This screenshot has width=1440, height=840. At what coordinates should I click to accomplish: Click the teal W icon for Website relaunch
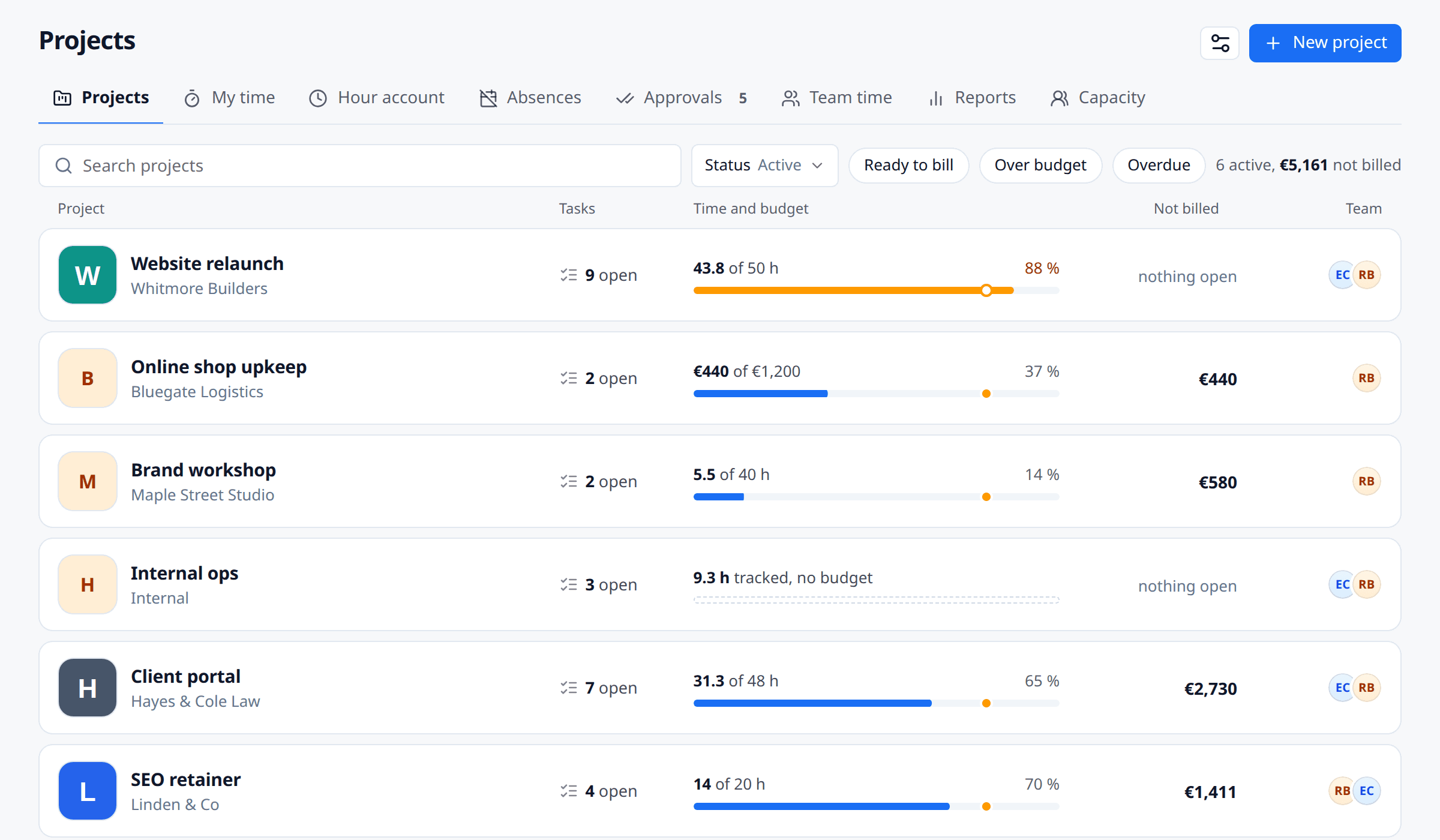click(x=88, y=275)
